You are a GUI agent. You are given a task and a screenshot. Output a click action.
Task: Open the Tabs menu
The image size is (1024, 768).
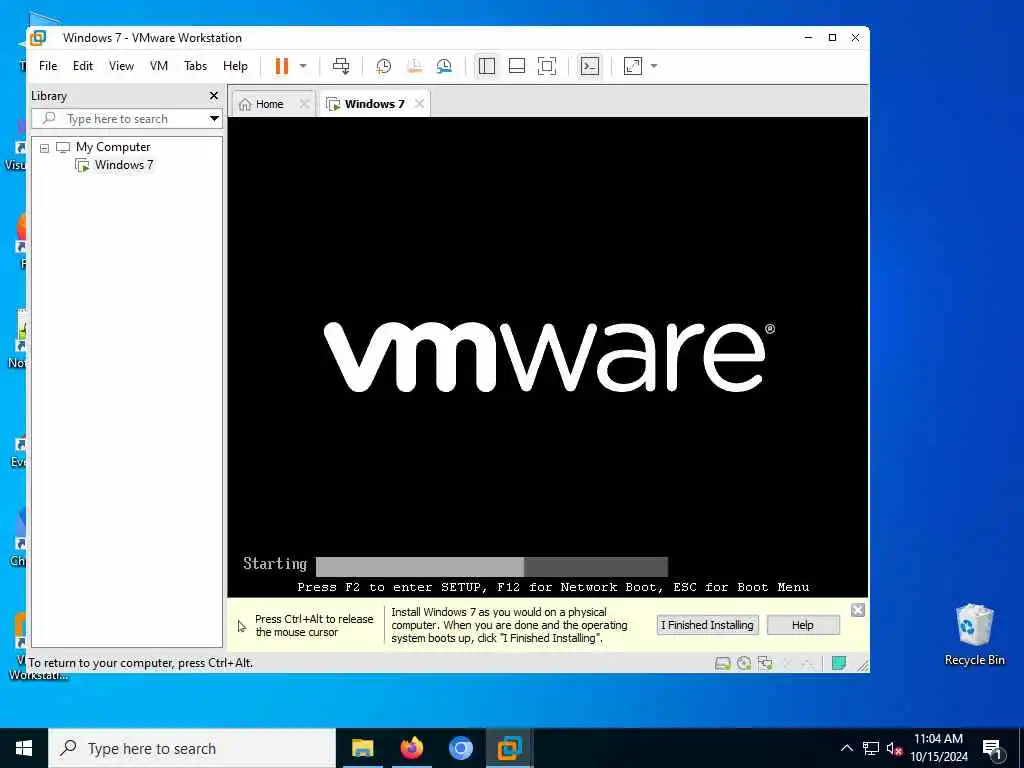click(x=195, y=66)
